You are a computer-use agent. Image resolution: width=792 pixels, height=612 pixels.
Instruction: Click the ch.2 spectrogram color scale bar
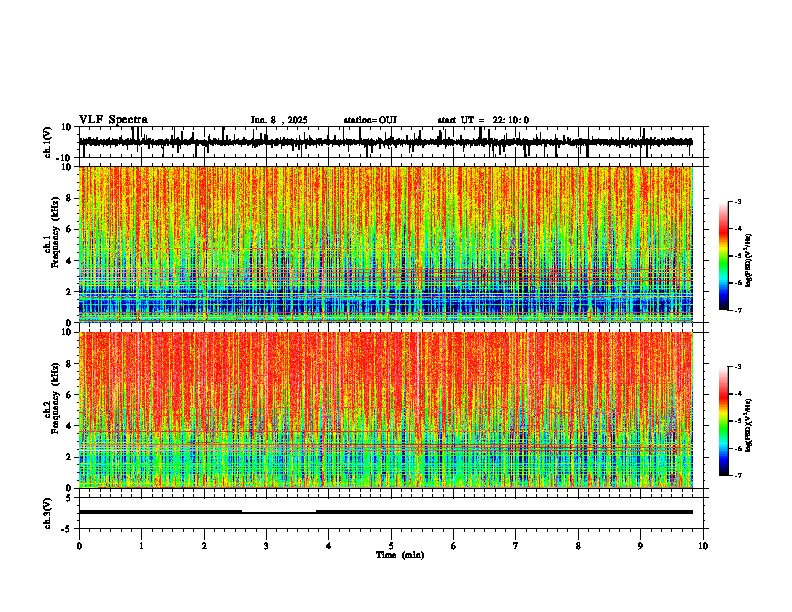723,421
